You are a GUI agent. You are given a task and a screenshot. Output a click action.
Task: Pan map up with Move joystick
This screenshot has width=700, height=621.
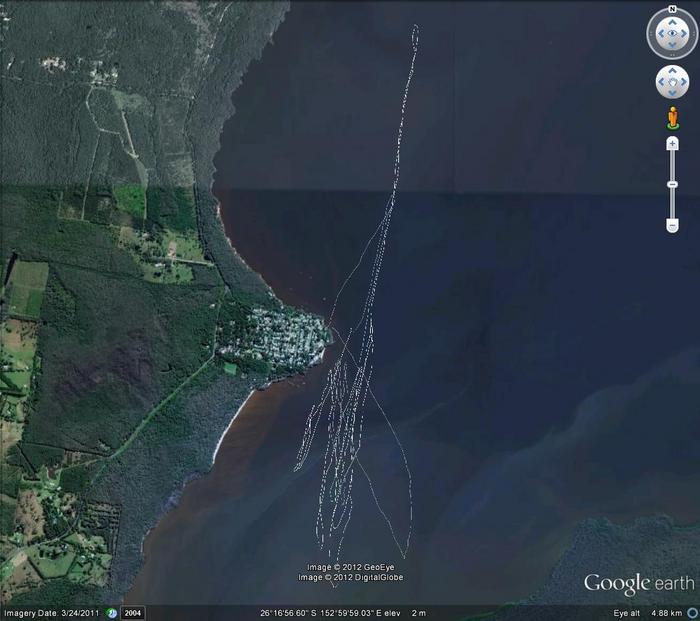pyautogui.click(x=672, y=71)
